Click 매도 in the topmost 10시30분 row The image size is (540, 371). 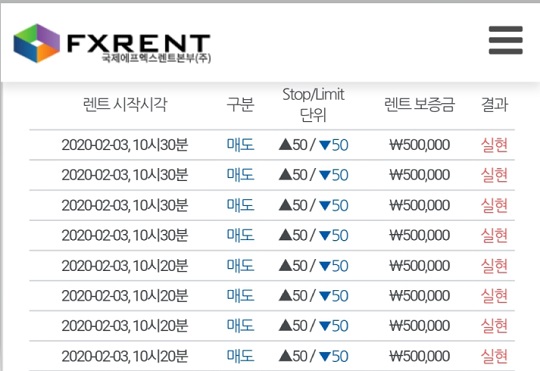[240, 145]
